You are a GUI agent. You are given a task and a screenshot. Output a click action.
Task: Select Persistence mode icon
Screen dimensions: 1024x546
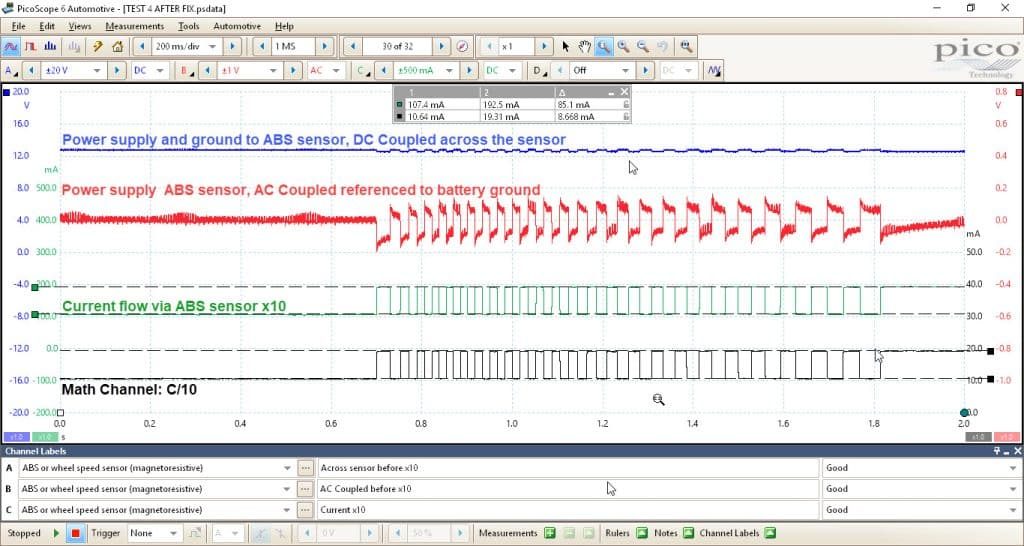30,47
